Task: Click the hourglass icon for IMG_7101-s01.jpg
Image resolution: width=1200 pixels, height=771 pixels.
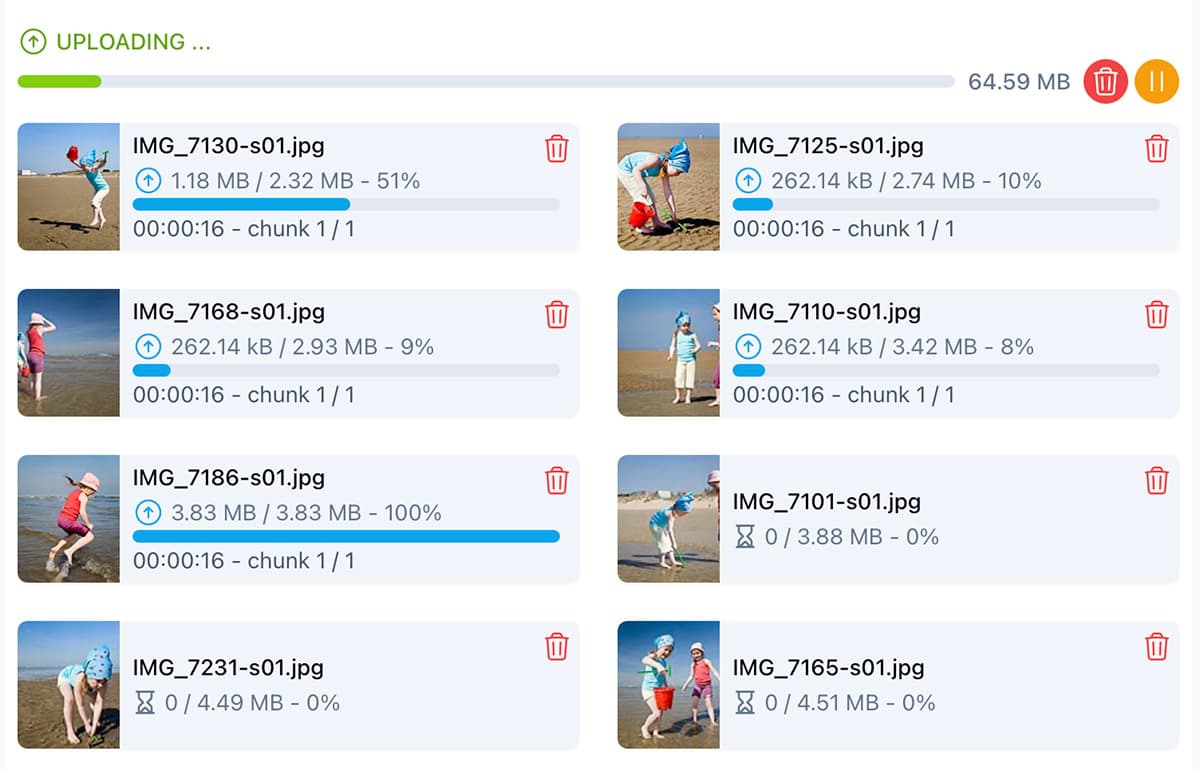Action: [745, 538]
